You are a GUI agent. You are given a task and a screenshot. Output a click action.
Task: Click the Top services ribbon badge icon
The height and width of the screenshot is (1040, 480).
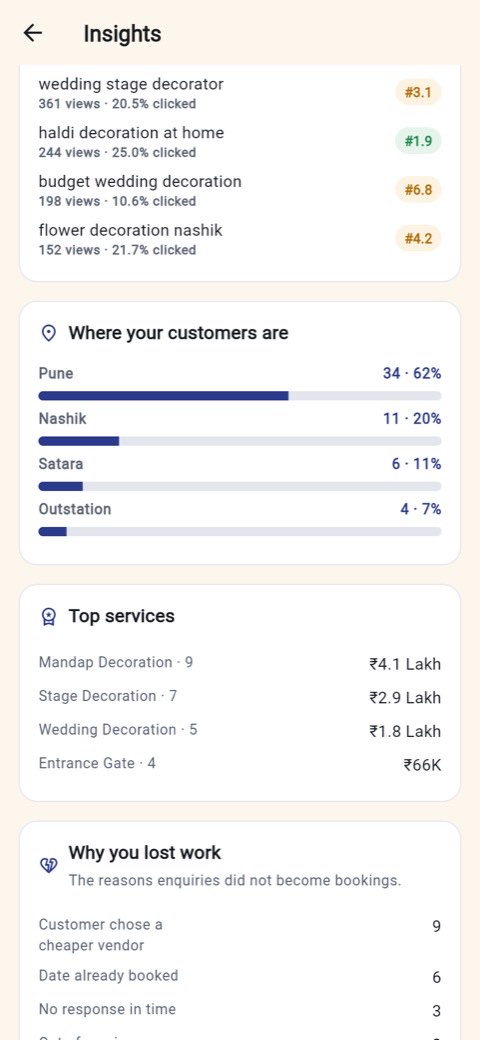(48, 617)
